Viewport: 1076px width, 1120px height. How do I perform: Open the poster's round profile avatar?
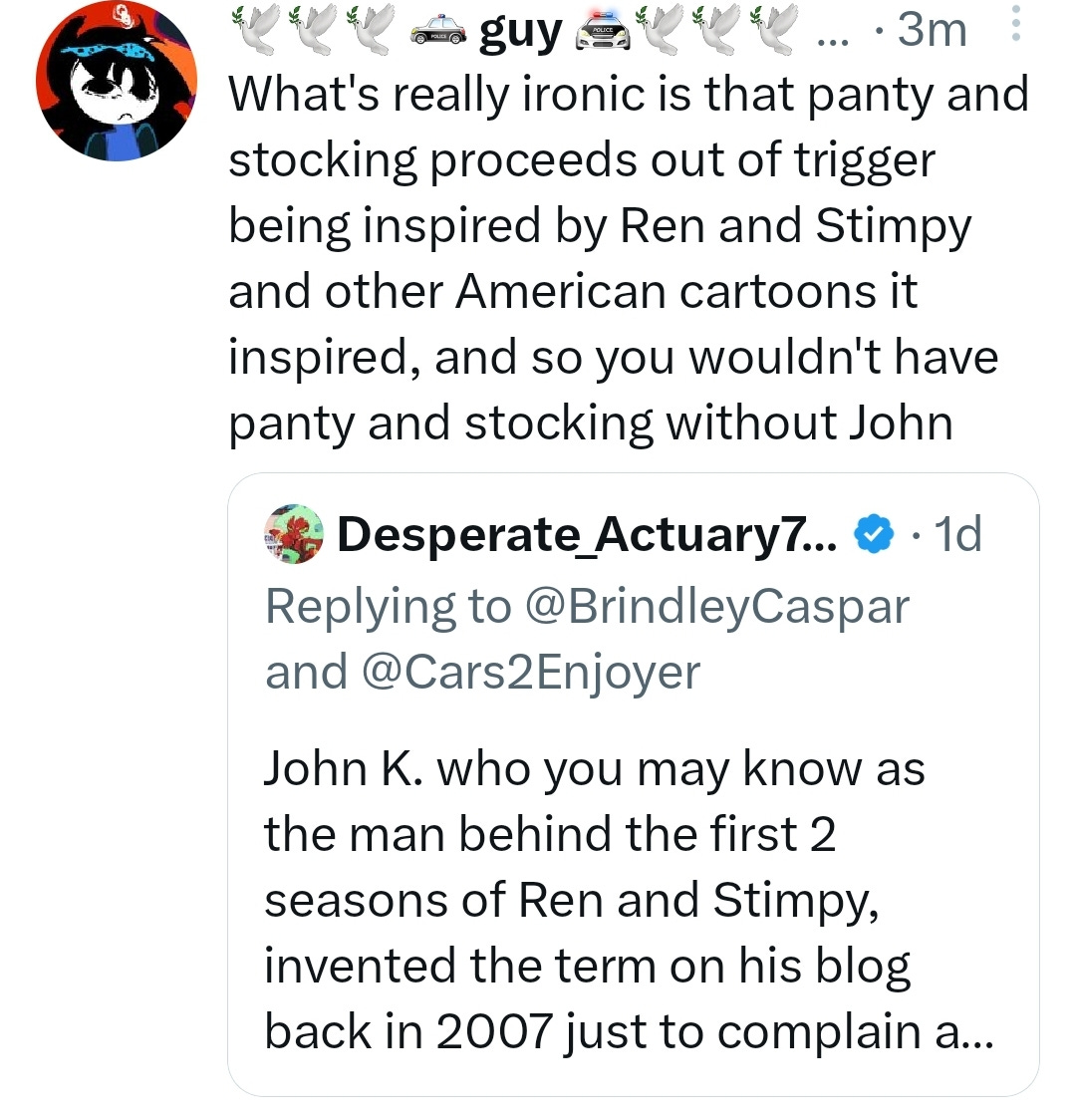(117, 82)
